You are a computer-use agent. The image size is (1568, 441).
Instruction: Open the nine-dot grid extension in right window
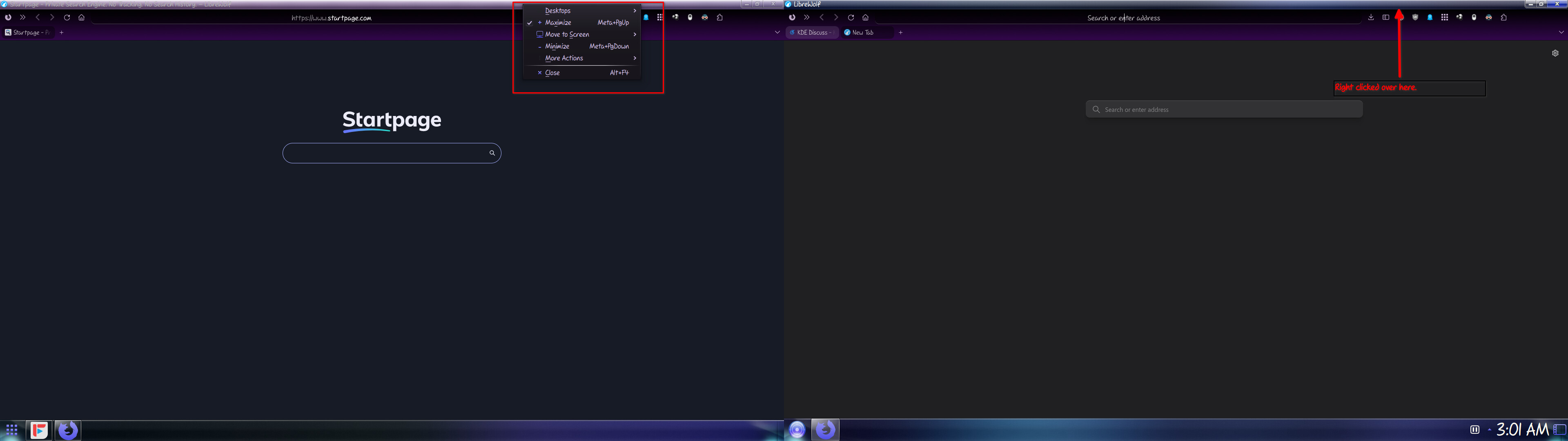pos(1444,18)
